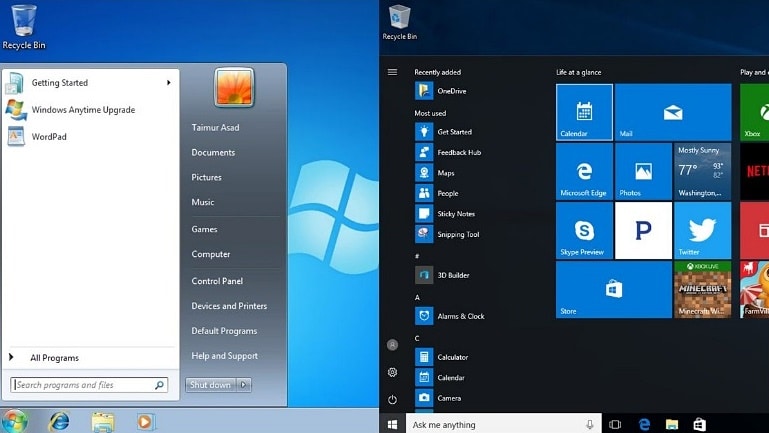Launch Internet Explorer from Windows 7 taskbar
Image resolution: width=769 pixels, height=433 pixels.
click(x=59, y=421)
